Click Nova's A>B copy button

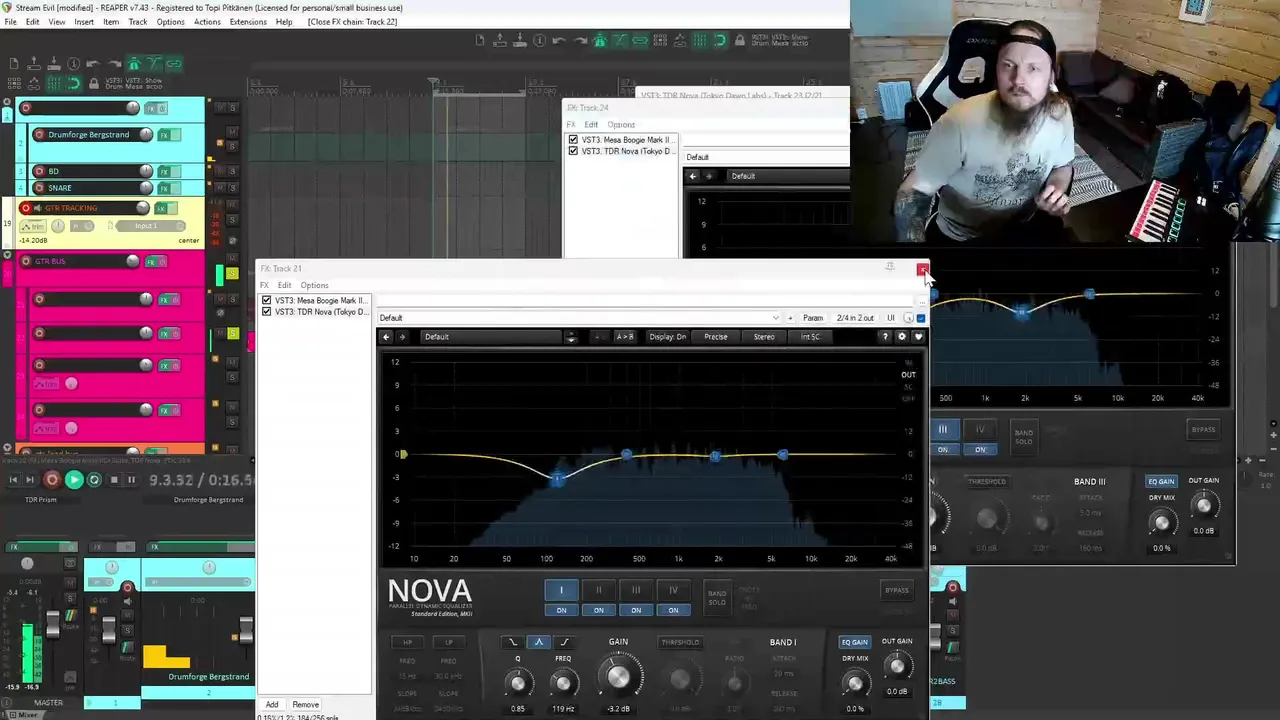click(624, 337)
